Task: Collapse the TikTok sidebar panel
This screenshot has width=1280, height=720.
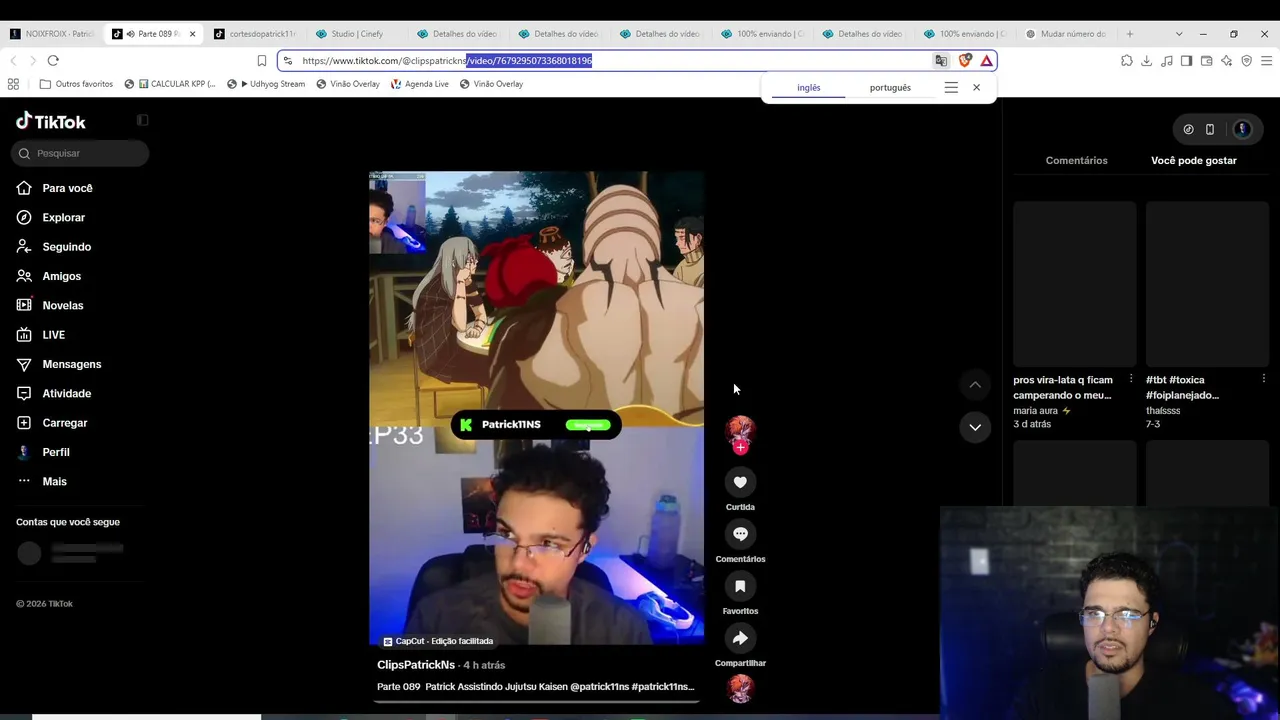Action: click(143, 120)
